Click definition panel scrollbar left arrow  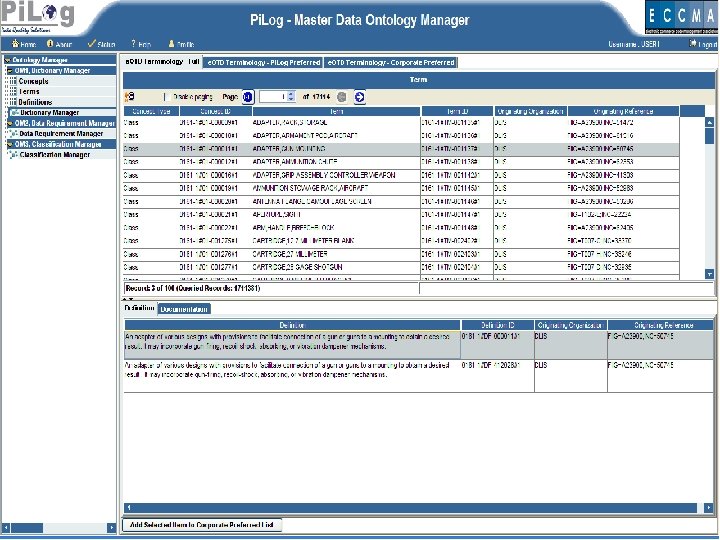click(x=129, y=507)
